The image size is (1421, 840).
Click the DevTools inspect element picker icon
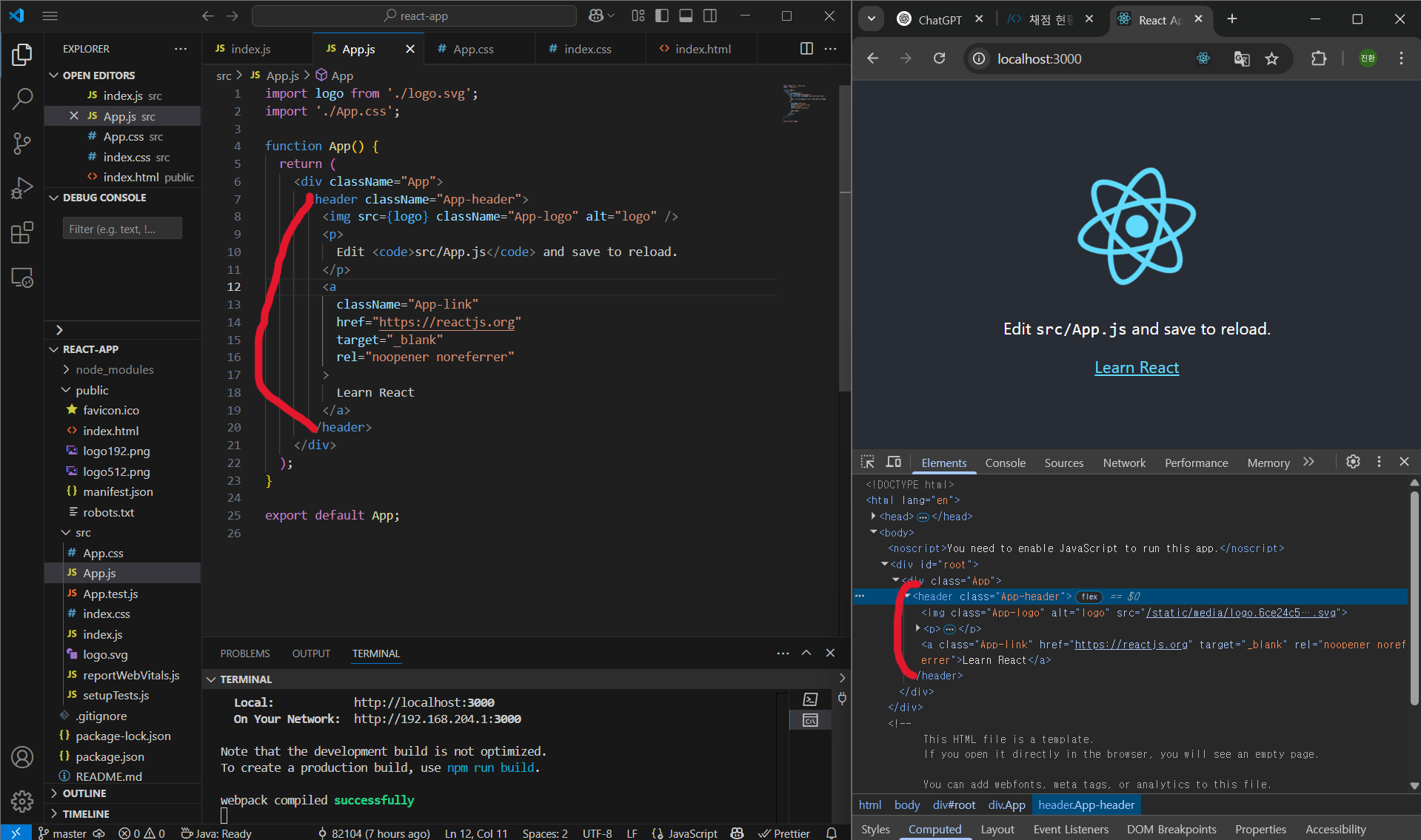click(867, 462)
